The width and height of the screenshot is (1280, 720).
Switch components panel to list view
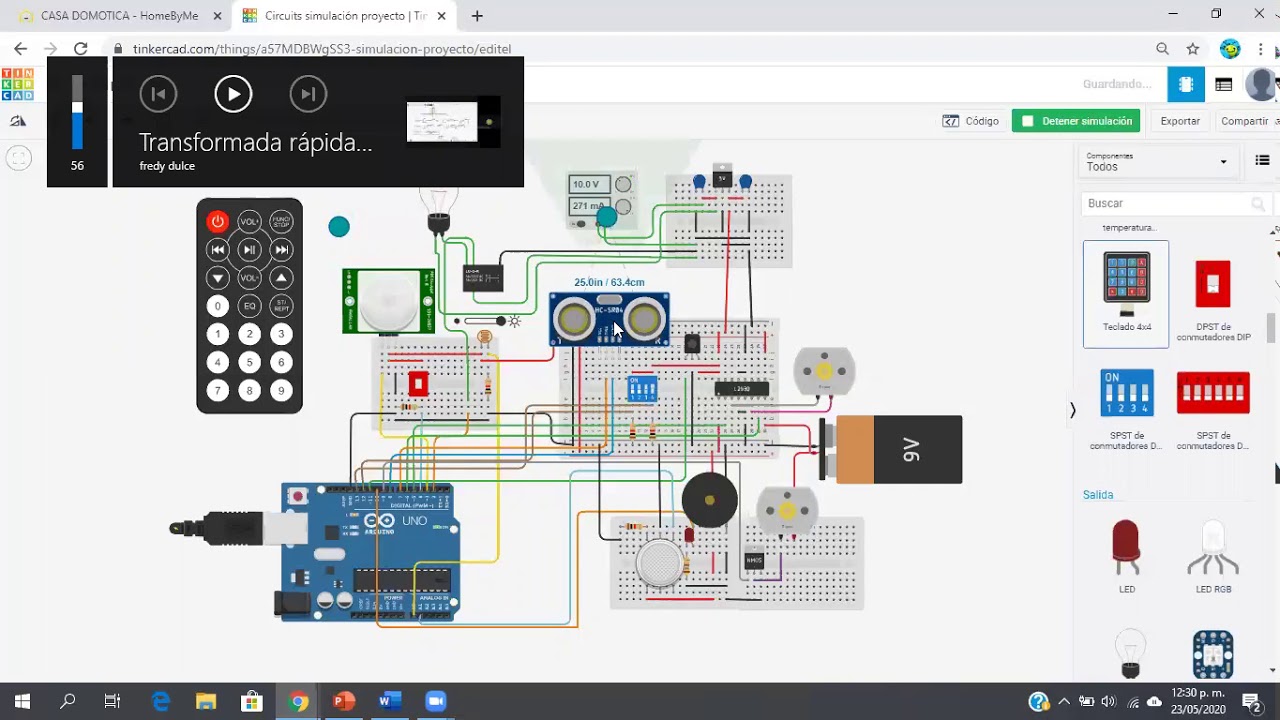click(x=1262, y=161)
